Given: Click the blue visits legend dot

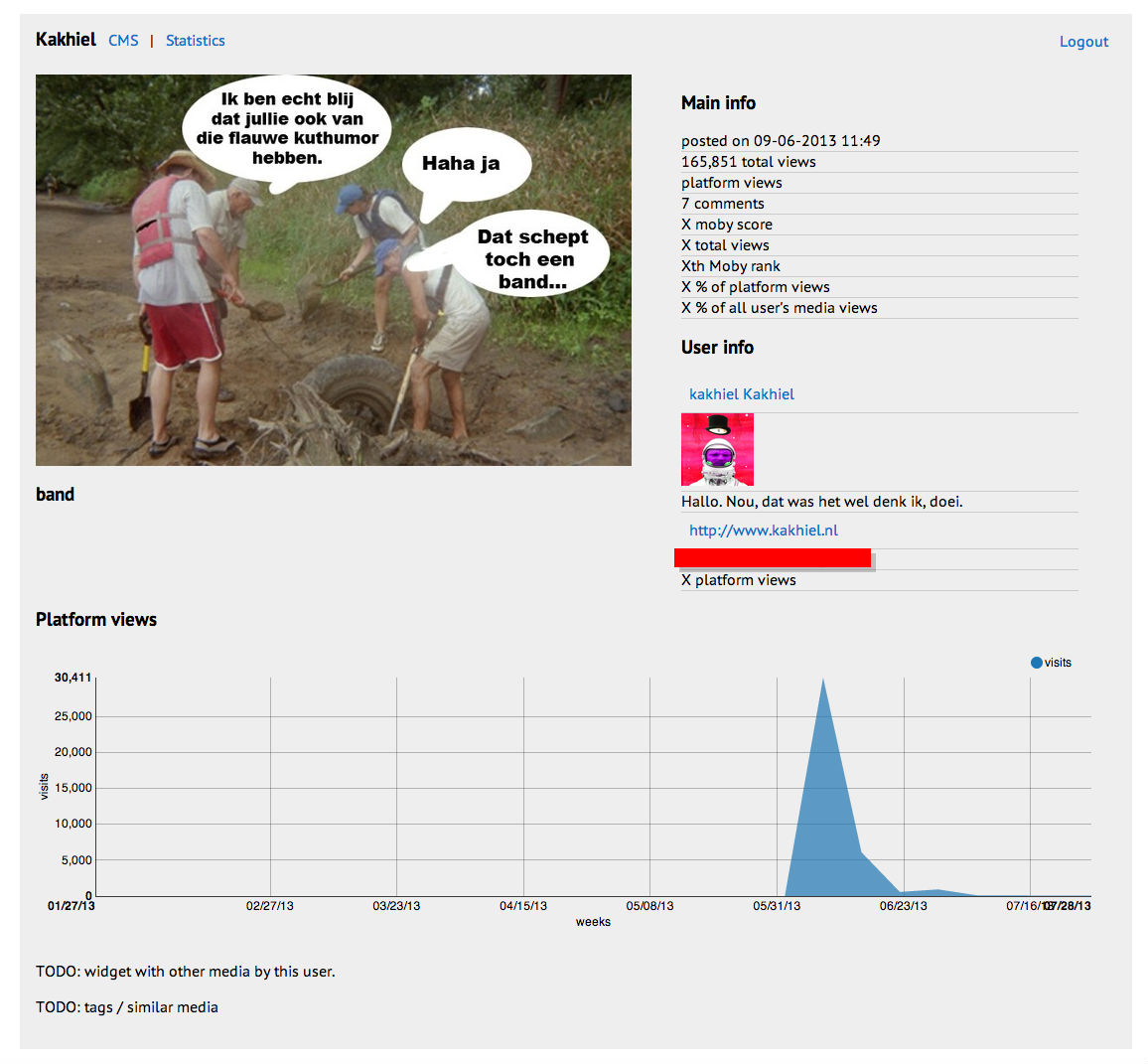Looking at the screenshot, I should [1037, 663].
